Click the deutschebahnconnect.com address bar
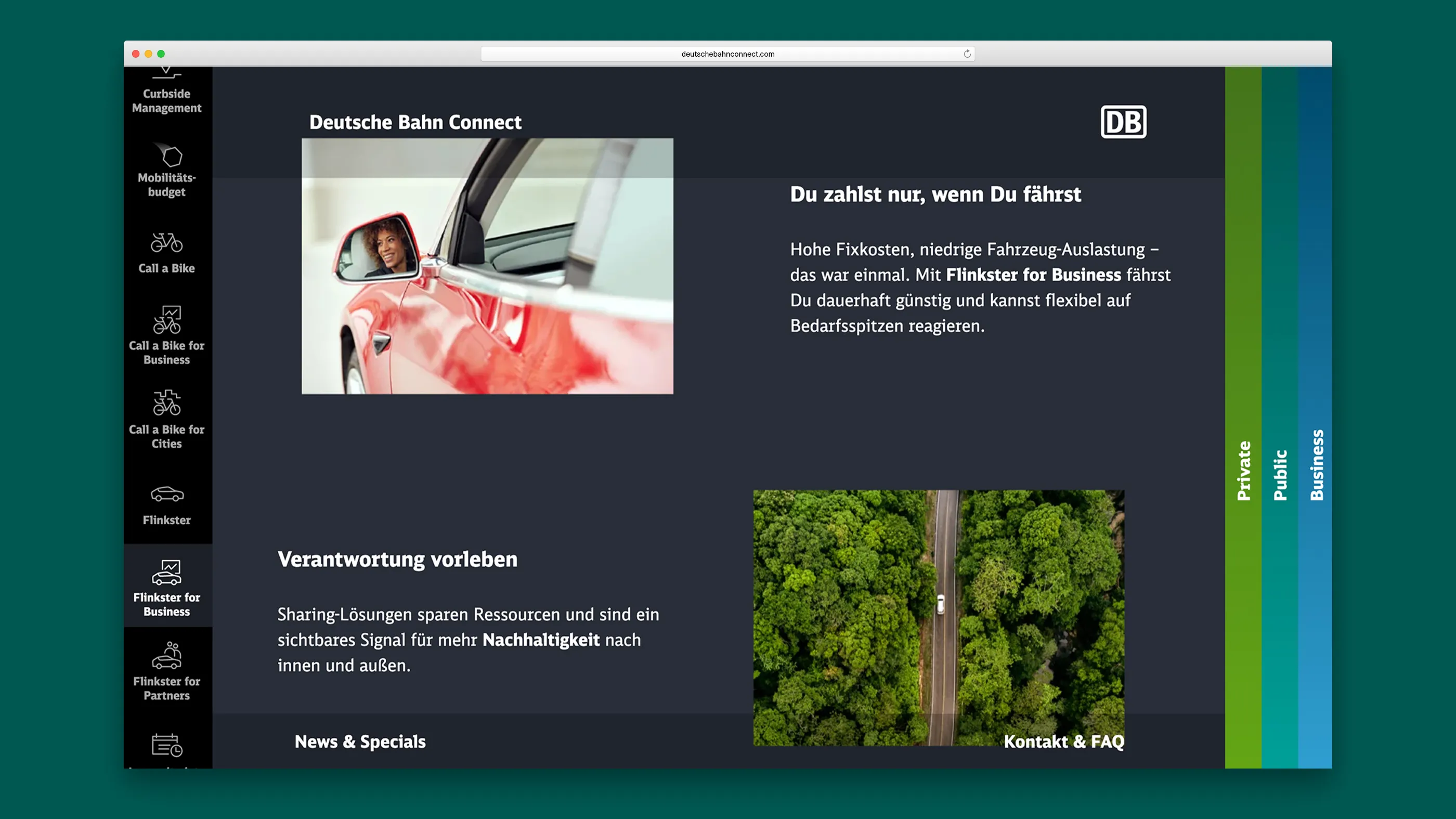 click(x=728, y=54)
